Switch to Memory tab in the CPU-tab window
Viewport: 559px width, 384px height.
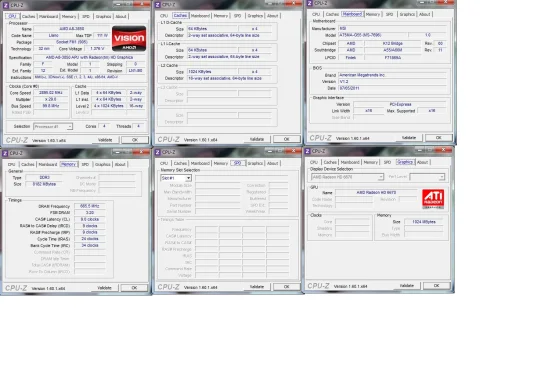(69, 16)
